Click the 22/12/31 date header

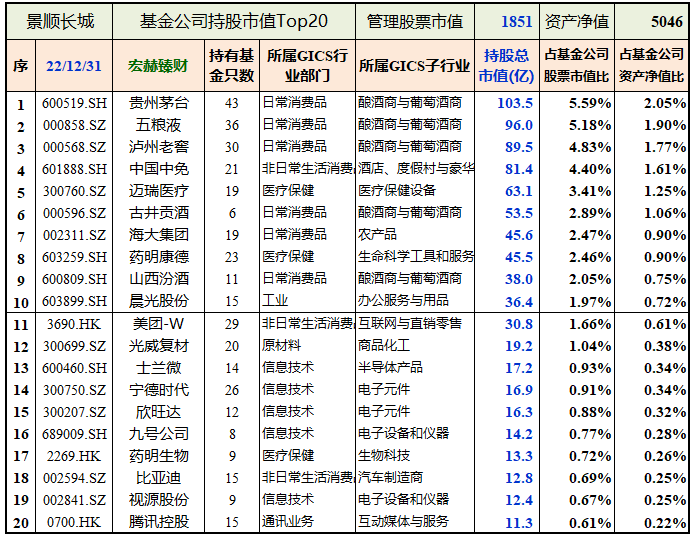point(73,66)
